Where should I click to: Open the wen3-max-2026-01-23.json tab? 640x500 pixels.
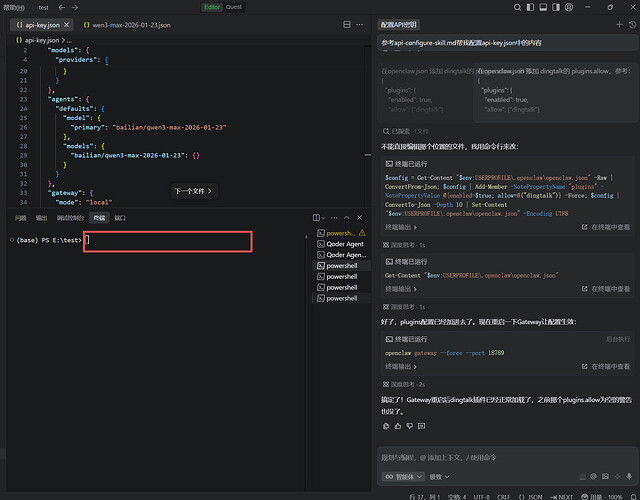pos(127,25)
